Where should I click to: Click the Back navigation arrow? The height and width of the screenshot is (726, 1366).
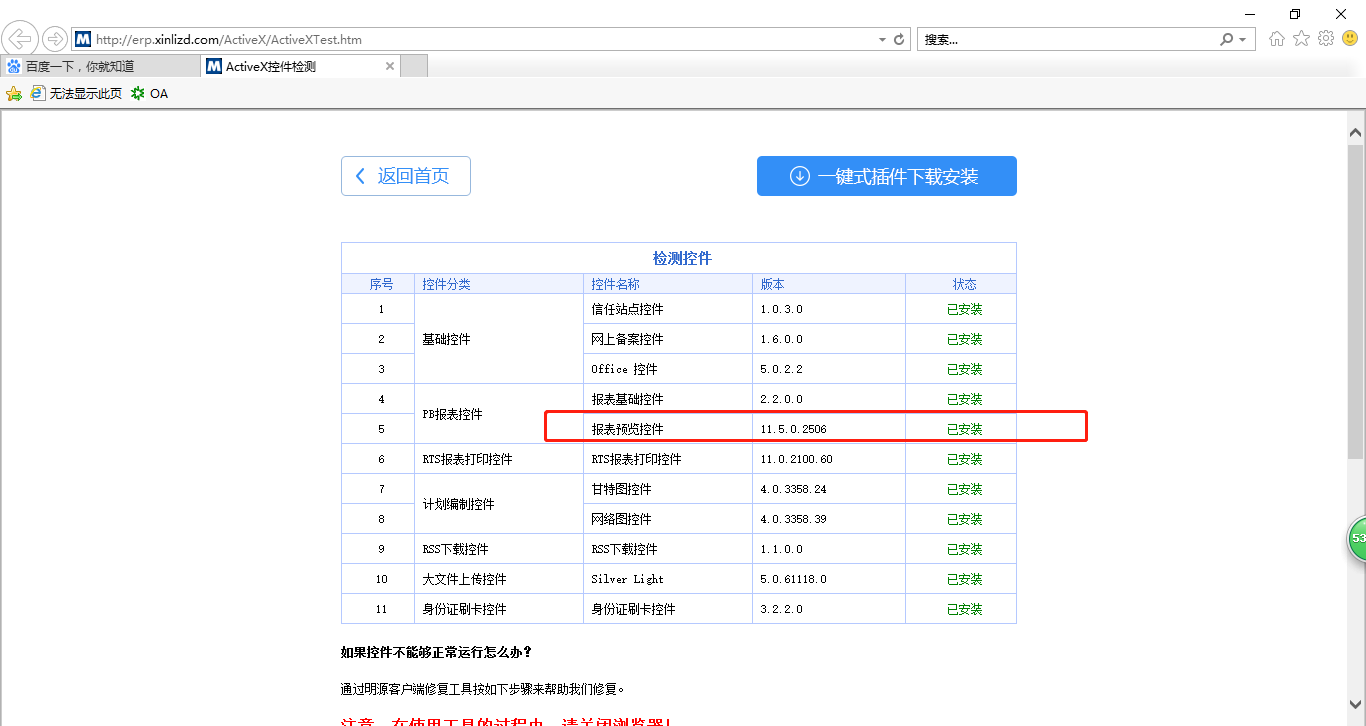20,38
